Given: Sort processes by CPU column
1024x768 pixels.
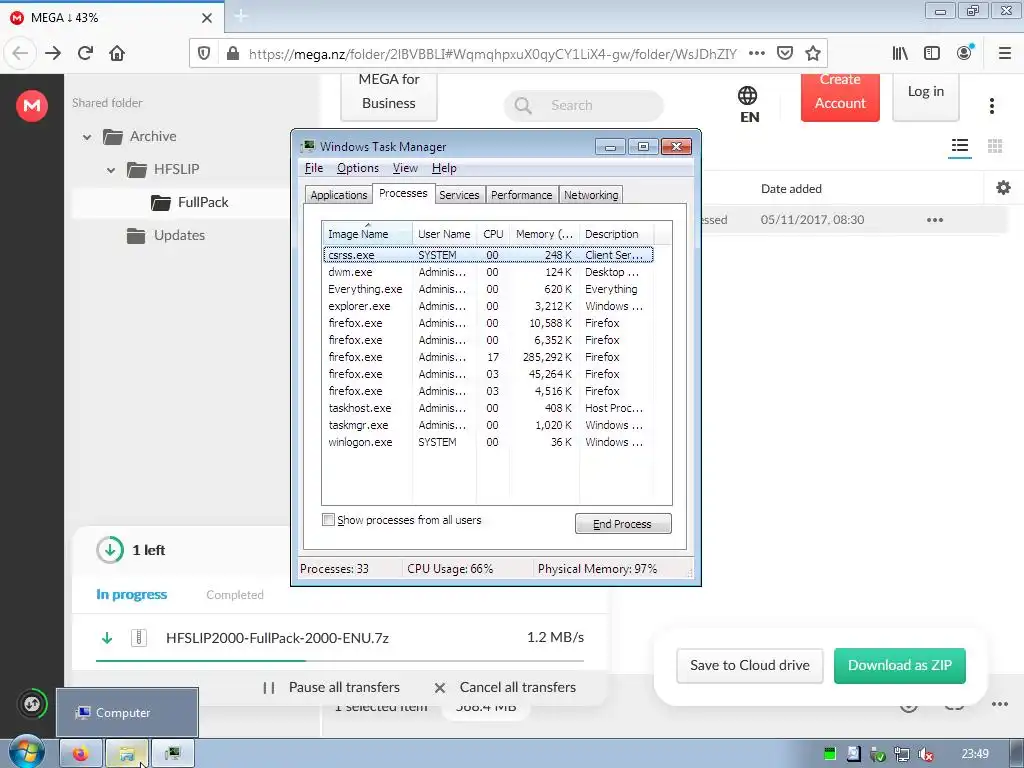Looking at the screenshot, I should [x=493, y=233].
